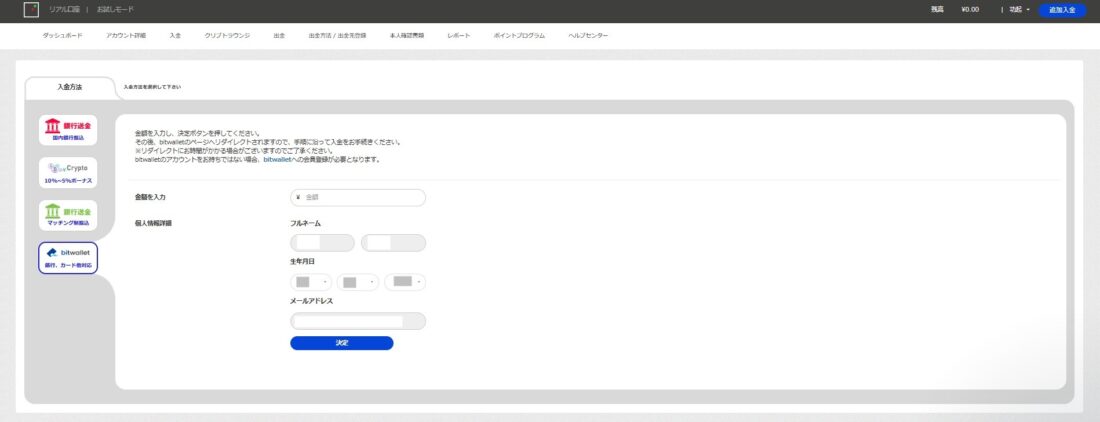Click the first フルネーム name field
Viewport: 1100px width, 422px height.
(x=323, y=243)
